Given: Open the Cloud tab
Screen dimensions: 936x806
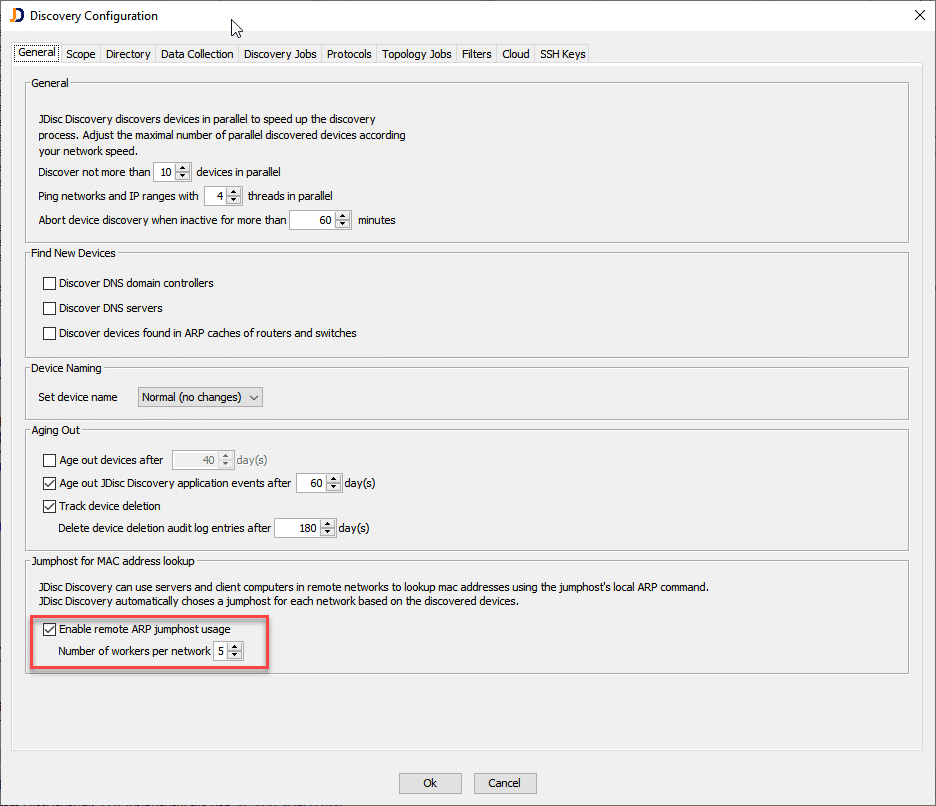Looking at the screenshot, I should point(515,53).
